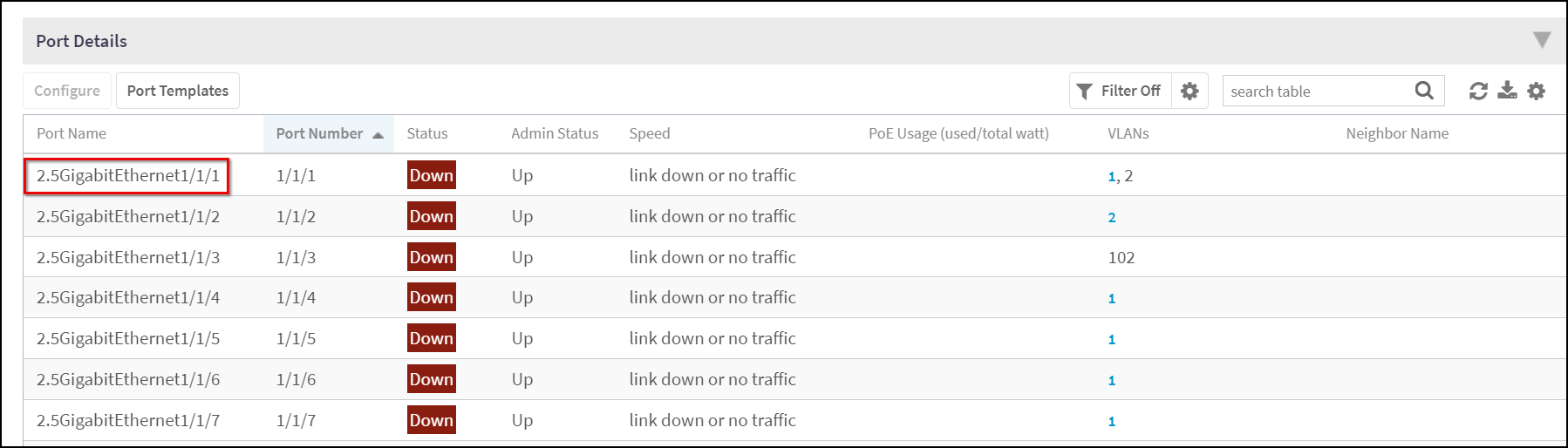Click the Down status badge for port 1/1/3

tap(432, 257)
